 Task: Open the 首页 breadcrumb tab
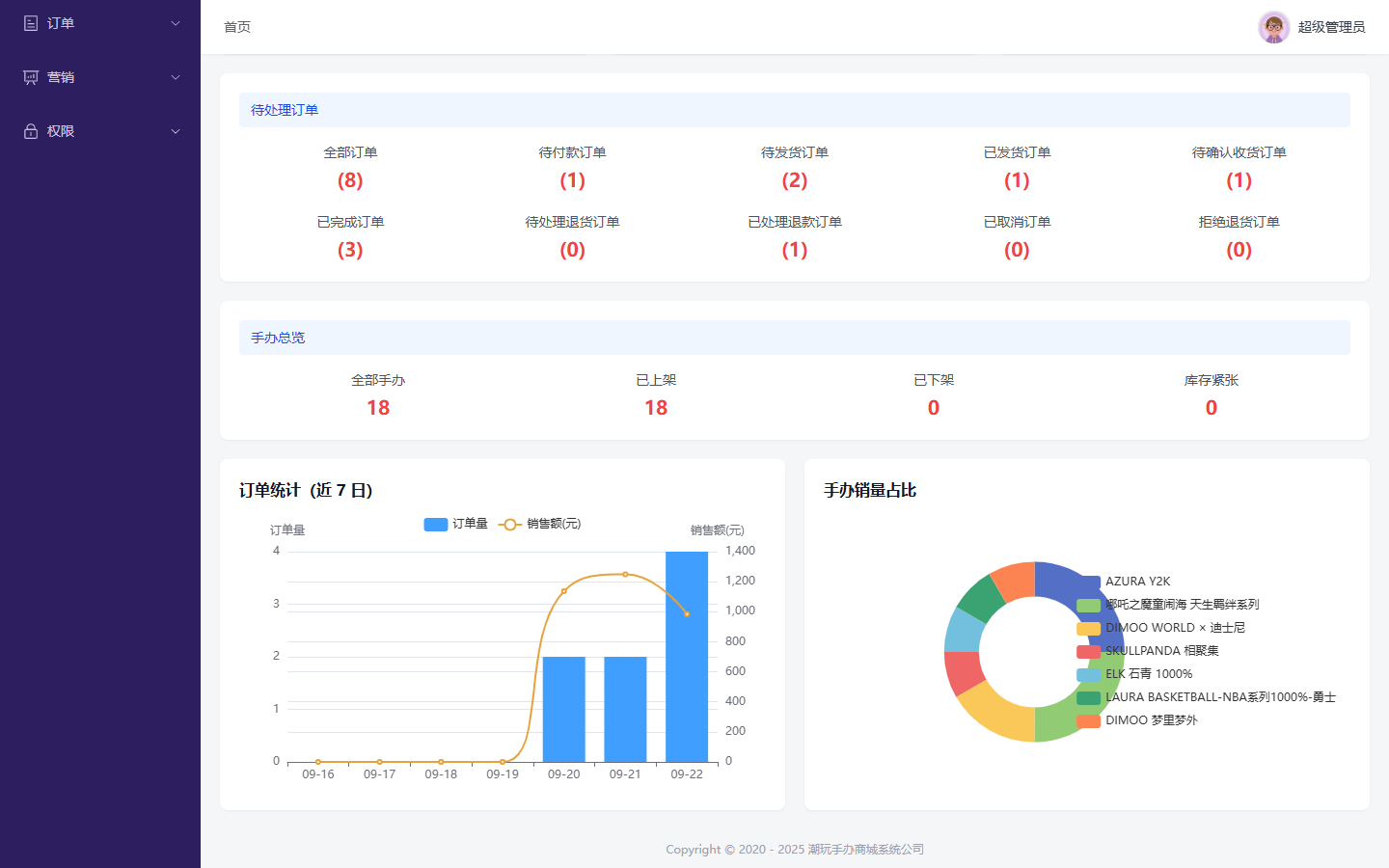237,27
